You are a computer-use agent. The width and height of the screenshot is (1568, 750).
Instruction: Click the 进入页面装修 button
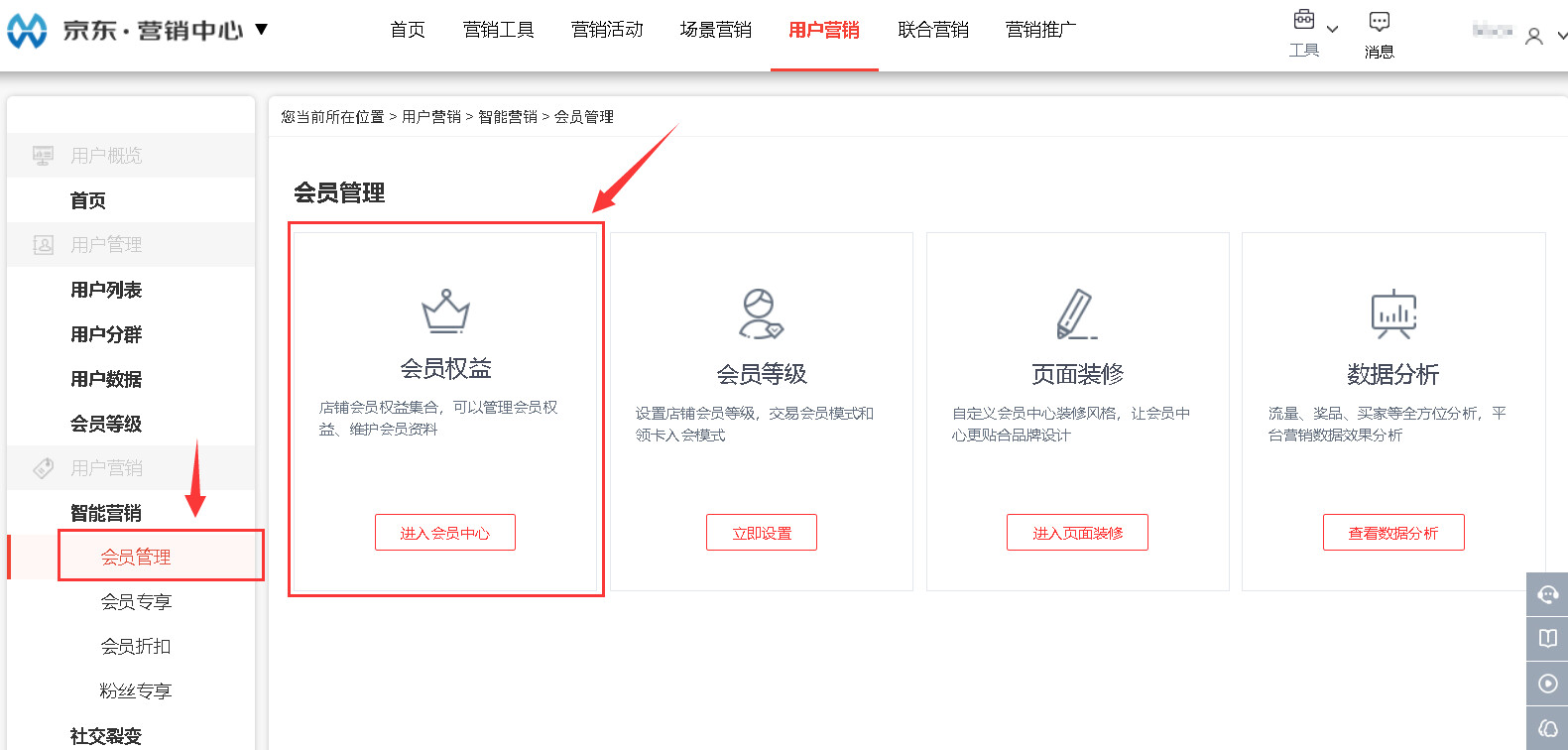point(1077,533)
